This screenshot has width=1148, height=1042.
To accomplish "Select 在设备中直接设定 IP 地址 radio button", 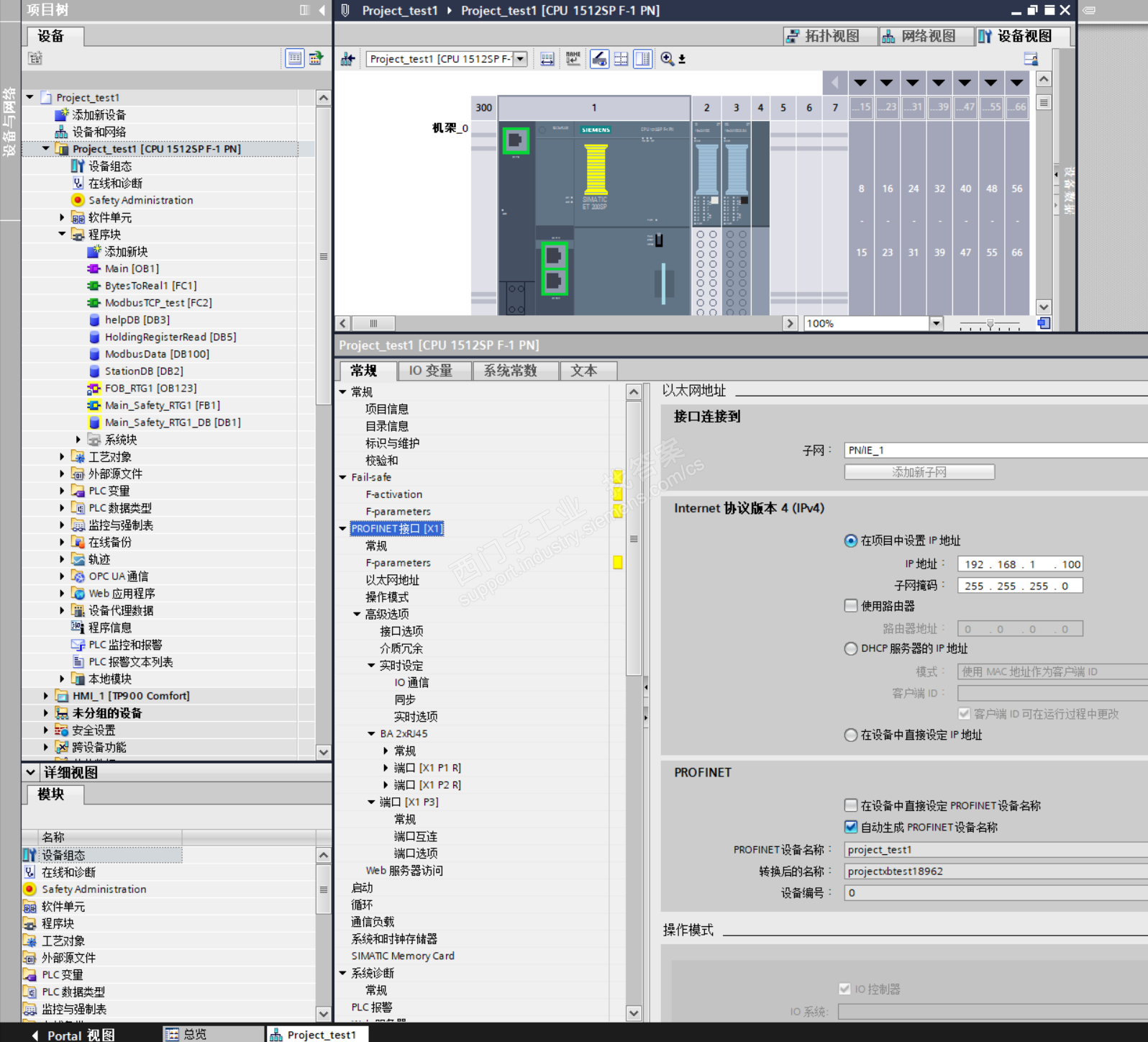I will point(851,735).
